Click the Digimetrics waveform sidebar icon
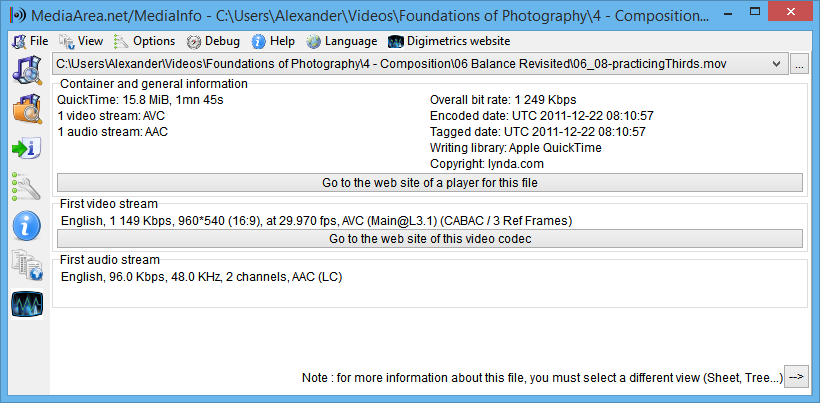820x403 pixels. click(x=27, y=304)
